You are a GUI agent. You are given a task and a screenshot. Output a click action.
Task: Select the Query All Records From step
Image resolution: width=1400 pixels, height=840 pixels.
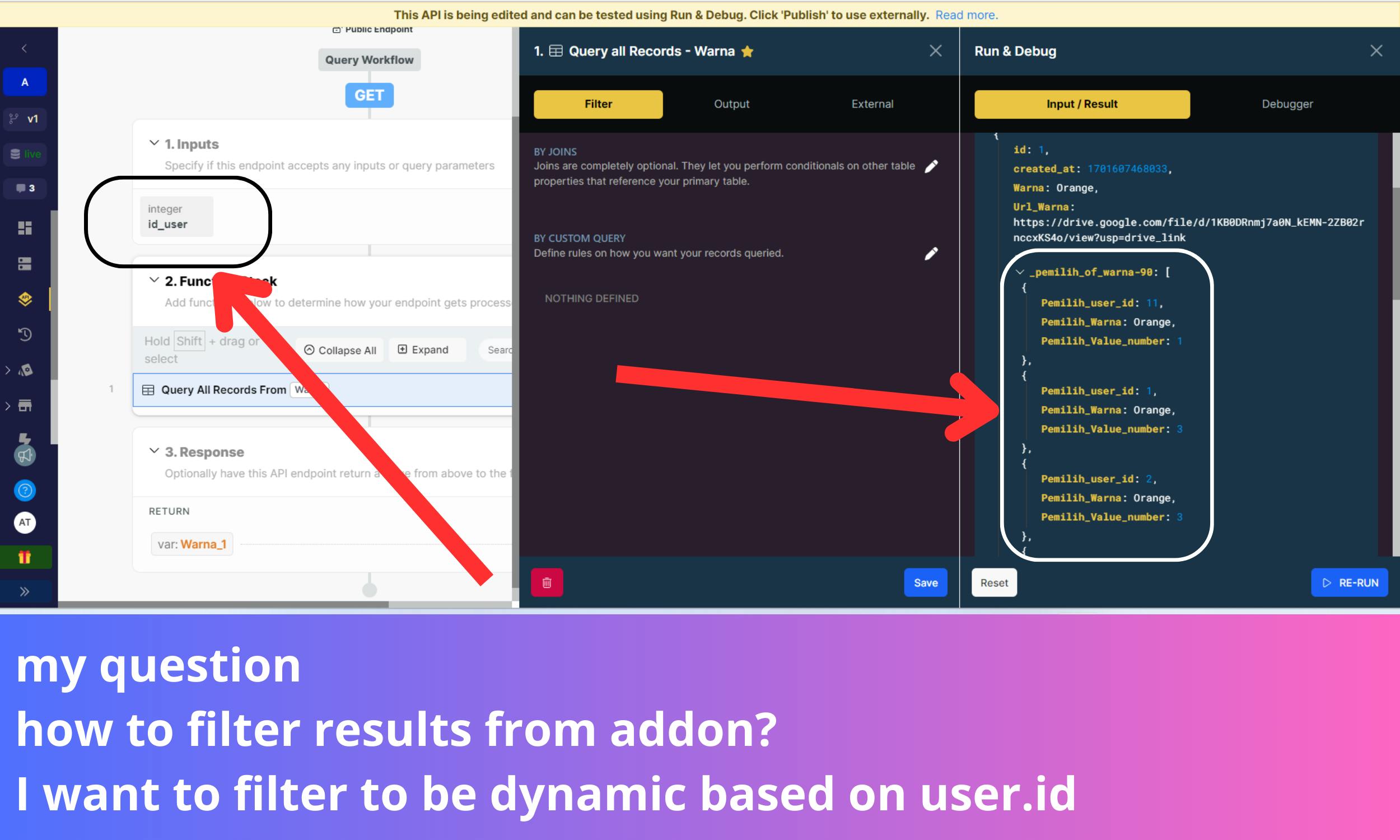click(x=223, y=390)
